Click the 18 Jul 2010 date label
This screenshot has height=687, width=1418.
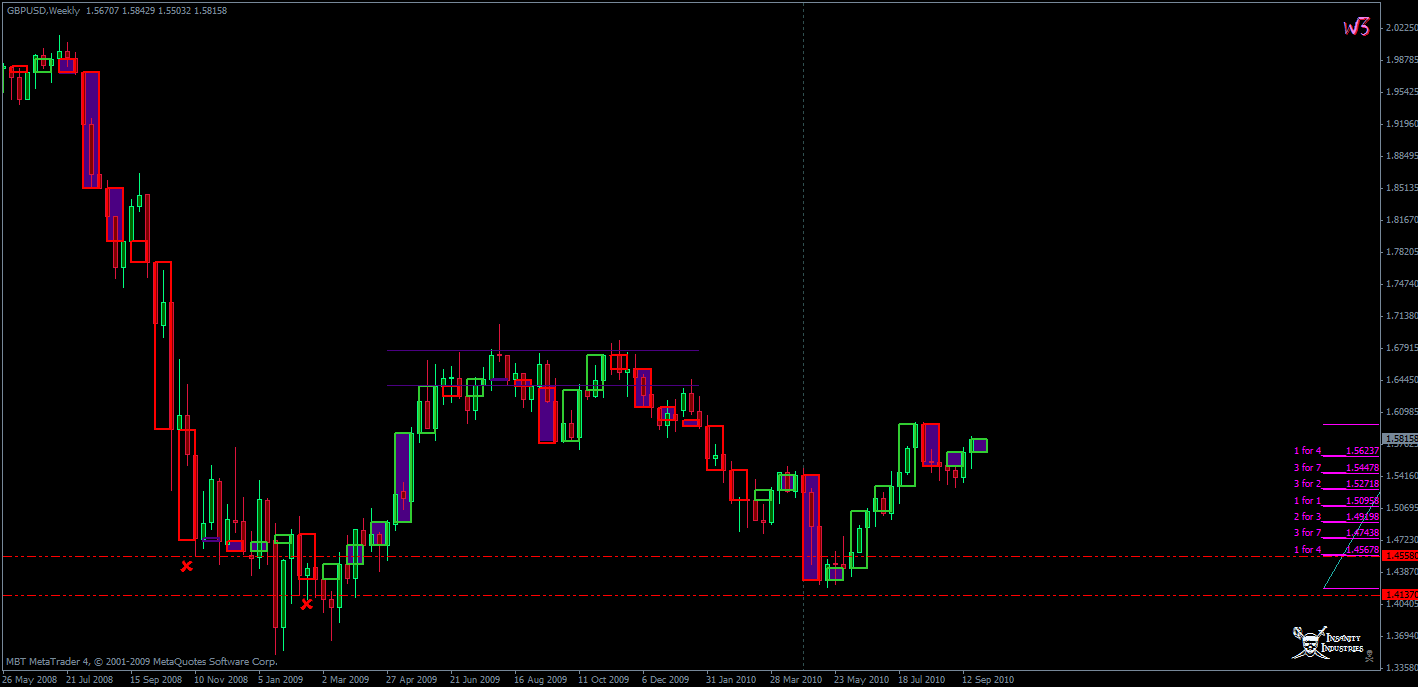pyautogui.click(x=922, y=679)
